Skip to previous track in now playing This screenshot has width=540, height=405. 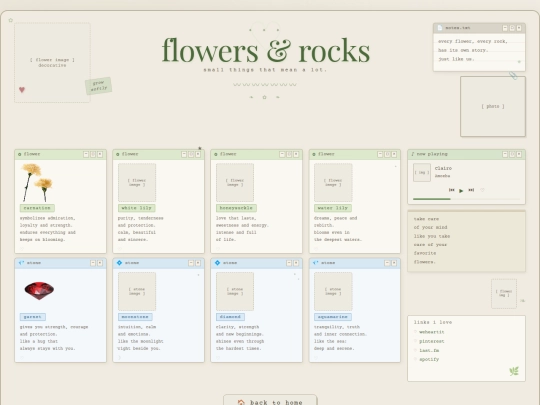(x=451, y=190)
